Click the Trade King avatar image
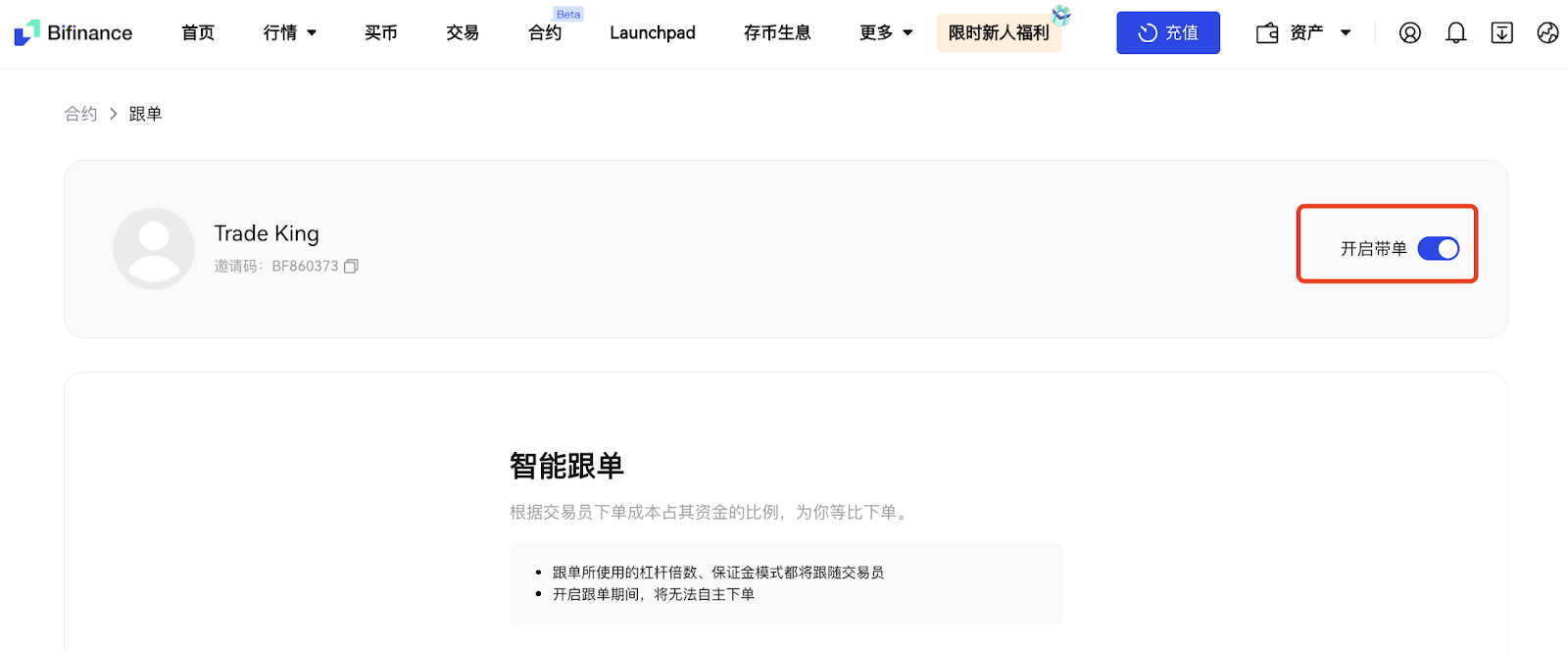 tap(154, 249)
